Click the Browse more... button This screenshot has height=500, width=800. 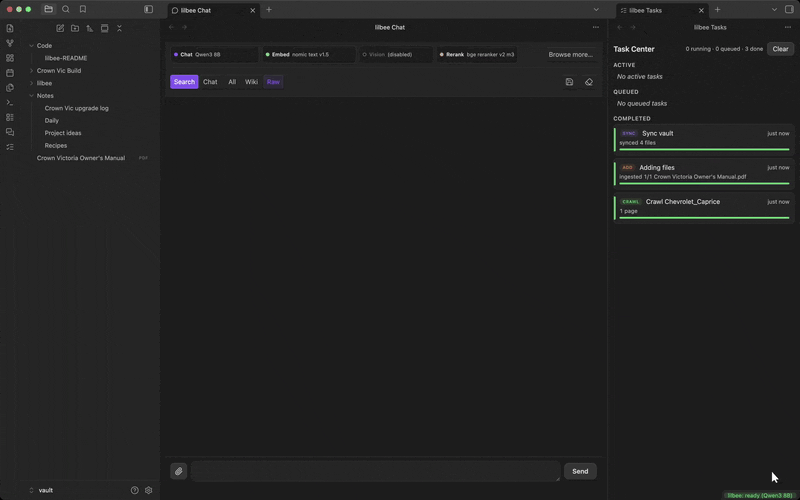[570, 55]
